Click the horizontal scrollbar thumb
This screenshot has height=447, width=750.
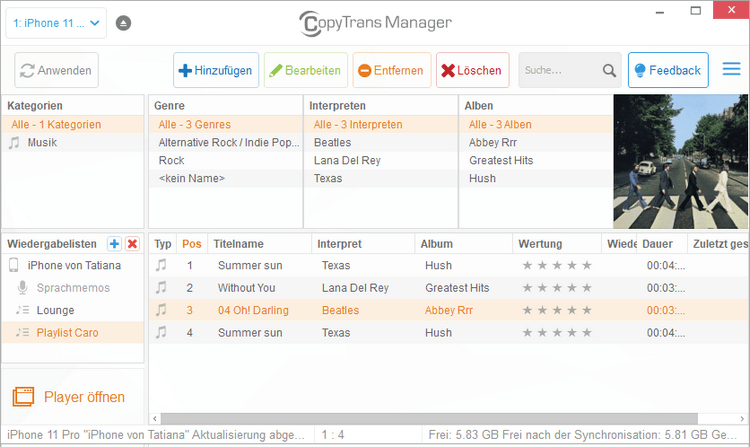coord(429,419)
